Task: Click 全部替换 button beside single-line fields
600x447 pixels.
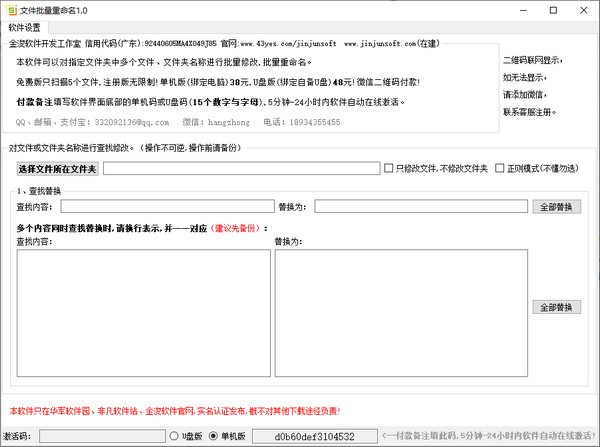Action: 556,207
